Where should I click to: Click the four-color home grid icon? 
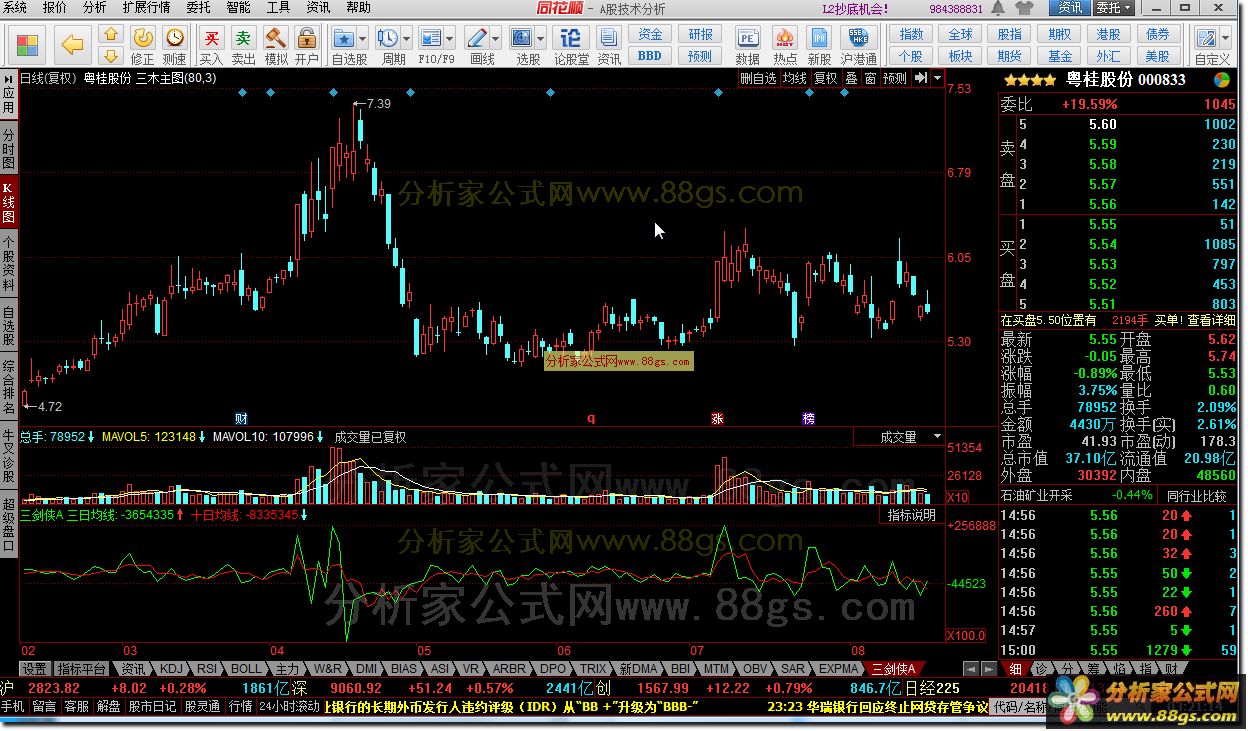[x=28, y=45]
